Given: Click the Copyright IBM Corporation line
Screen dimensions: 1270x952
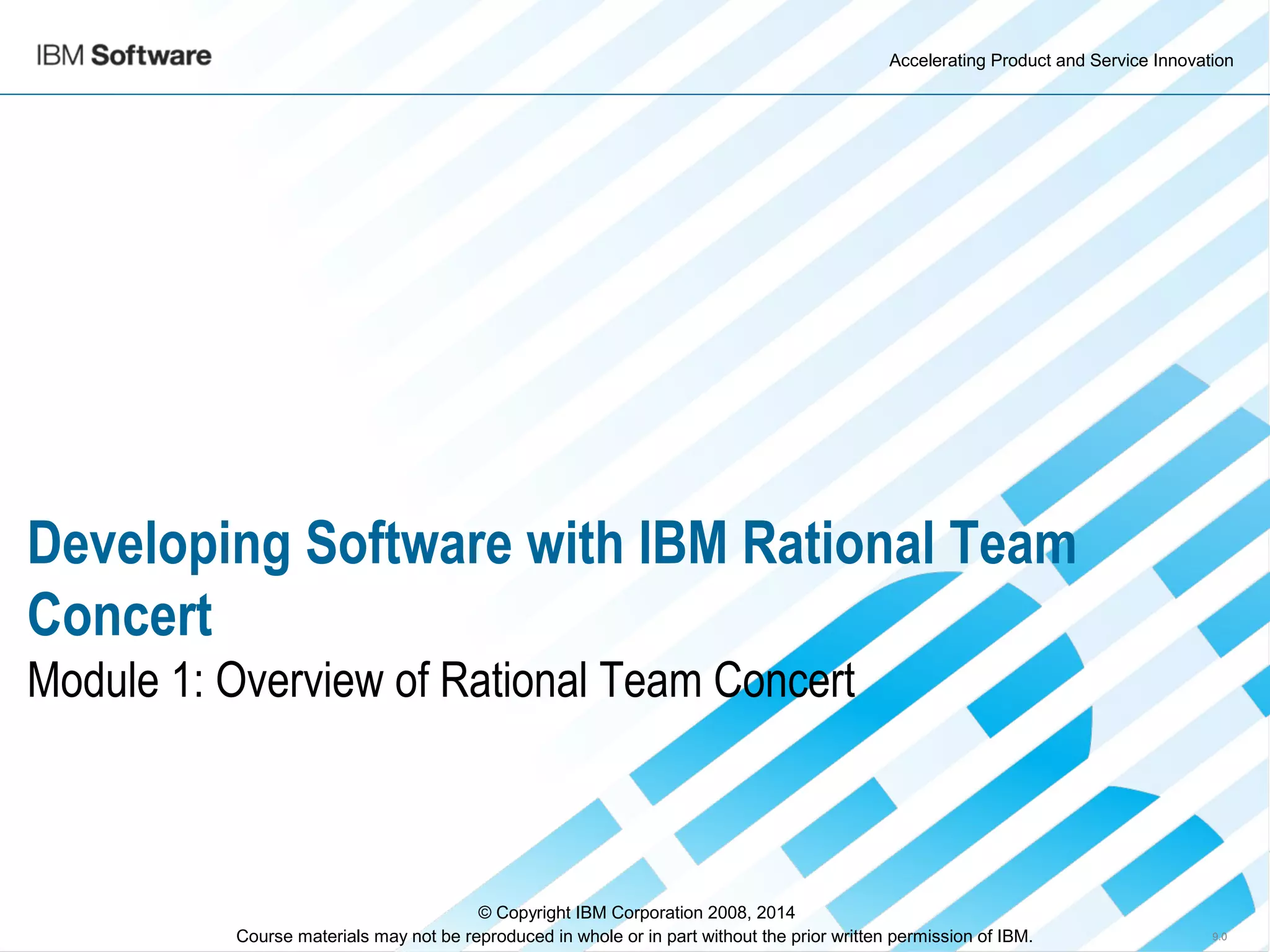Looking at the screenshot, I should tap(636, 913).
